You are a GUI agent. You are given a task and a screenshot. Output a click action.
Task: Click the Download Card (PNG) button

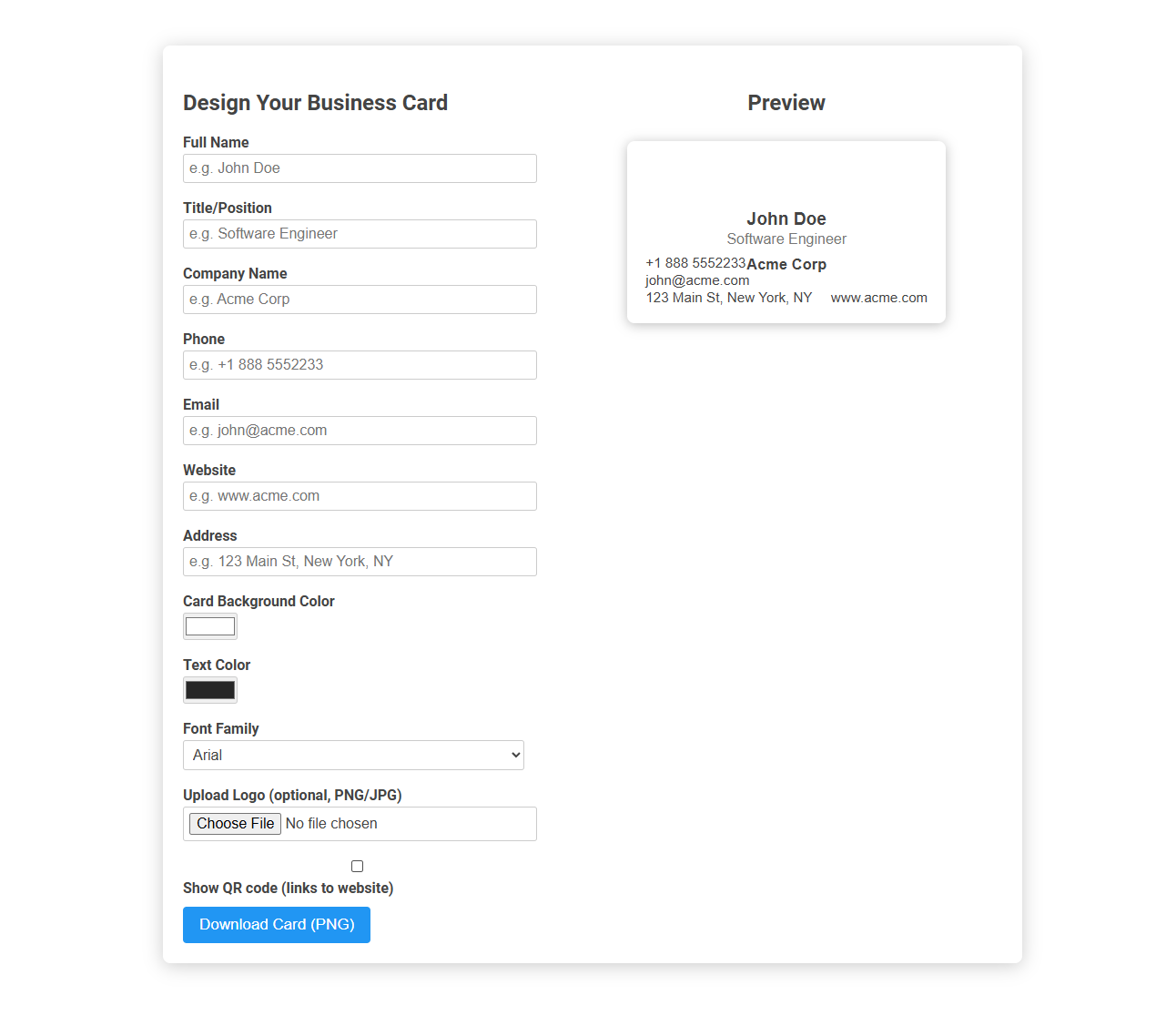276,924
